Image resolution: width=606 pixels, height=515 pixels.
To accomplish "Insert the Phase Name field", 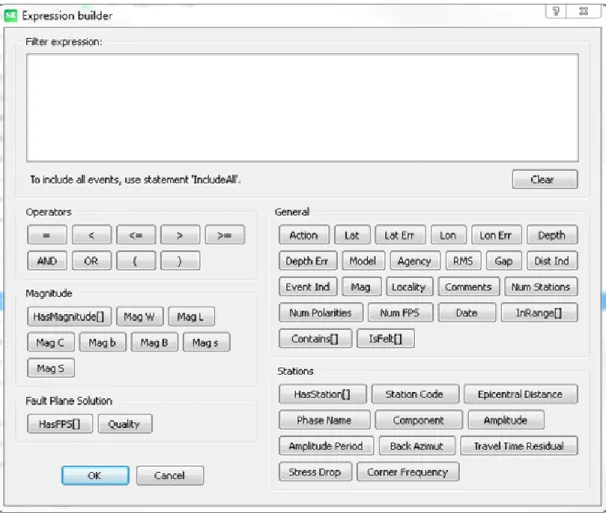I will pos(324,420).
